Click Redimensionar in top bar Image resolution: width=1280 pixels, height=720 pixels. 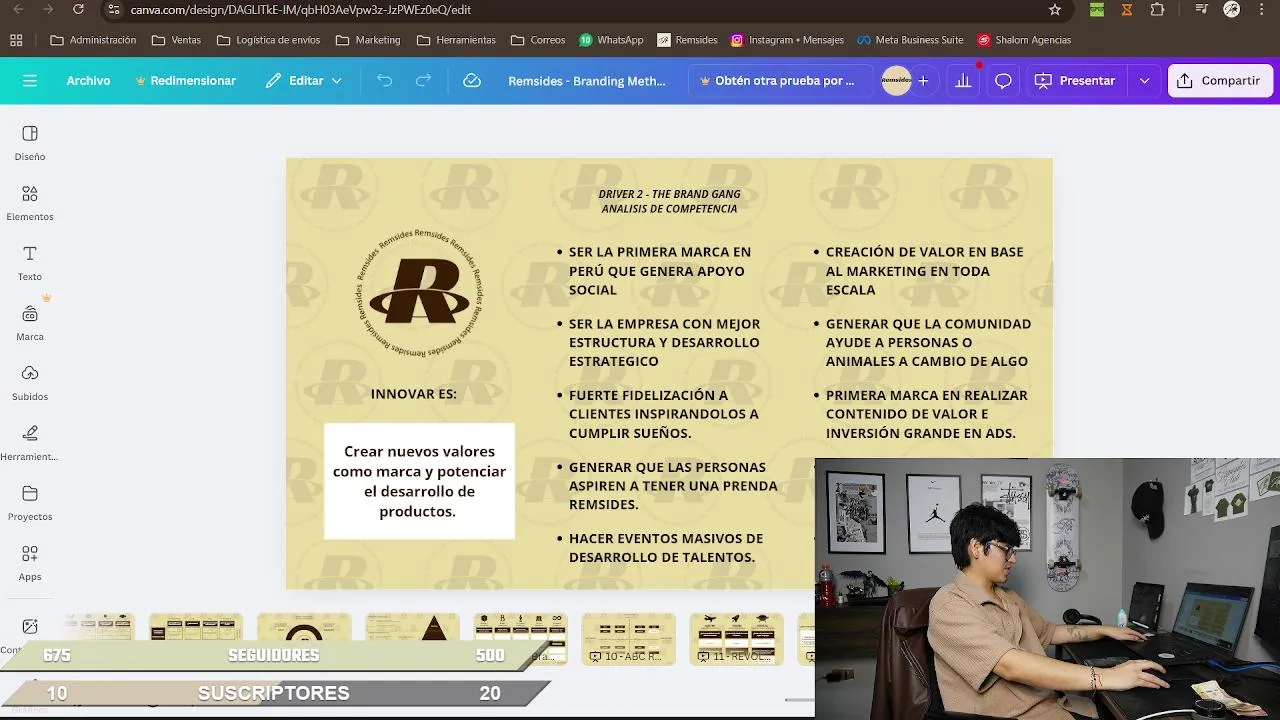tap(186, 81)
